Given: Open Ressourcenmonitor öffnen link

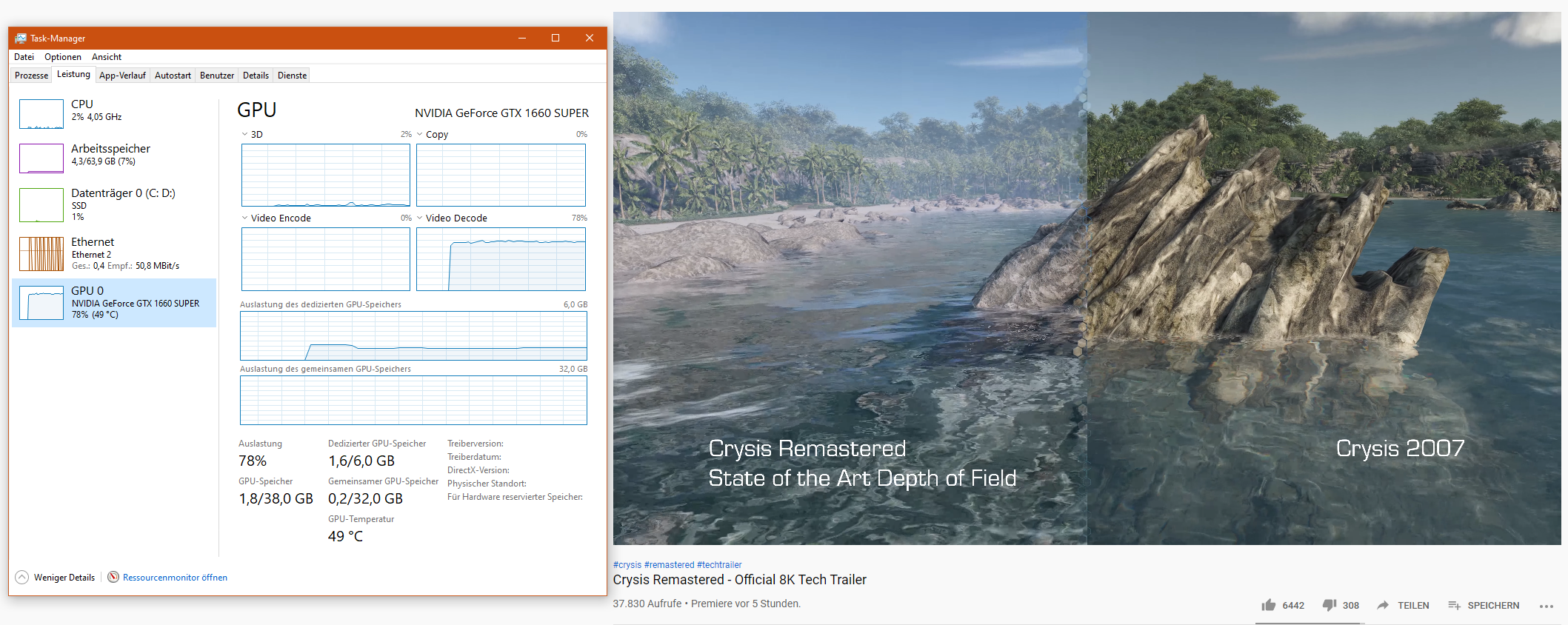Looking at the screenshot, I should (x=175, y=578).
